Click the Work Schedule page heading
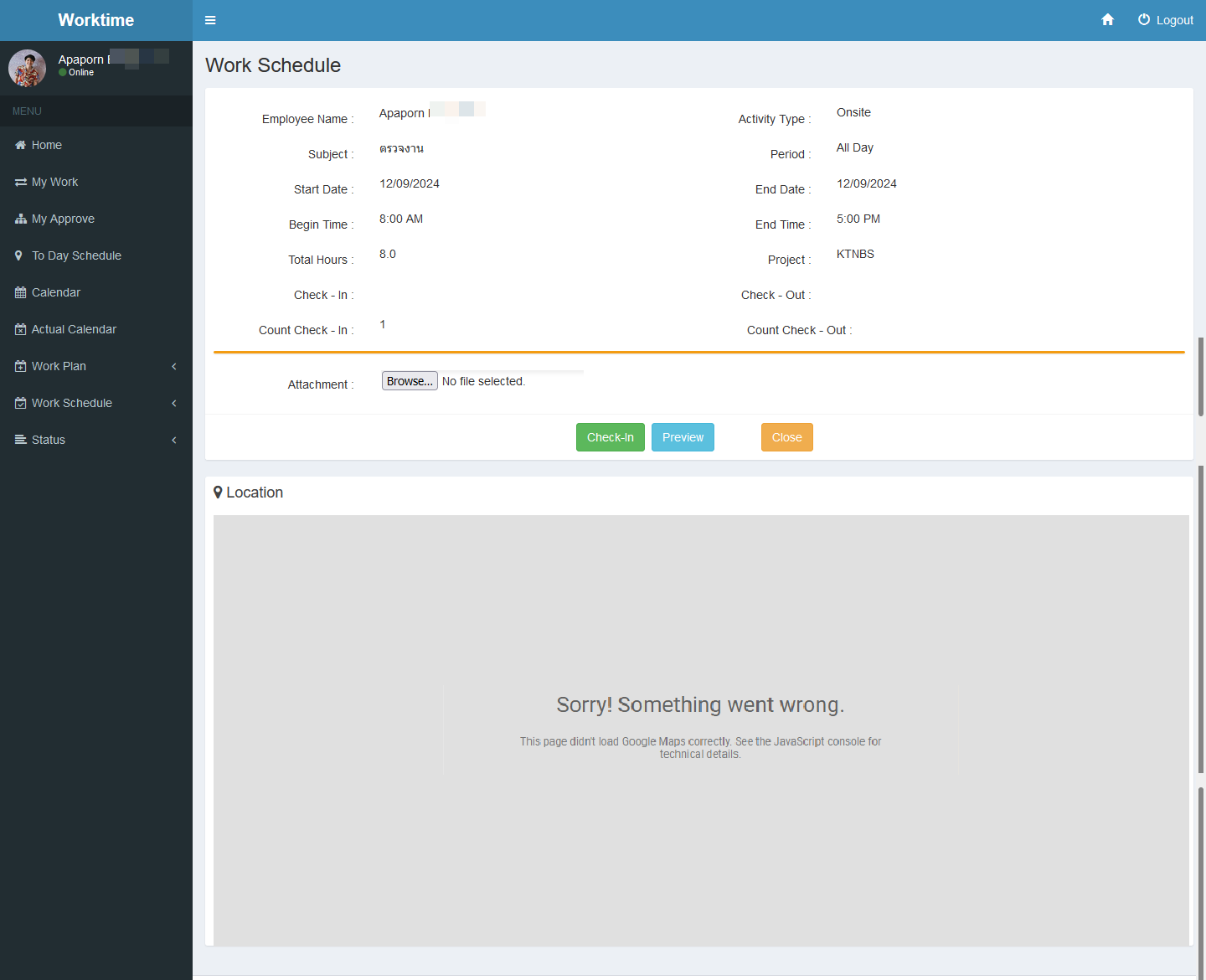The image size is (1206, 980). click(x=273, y=65)
